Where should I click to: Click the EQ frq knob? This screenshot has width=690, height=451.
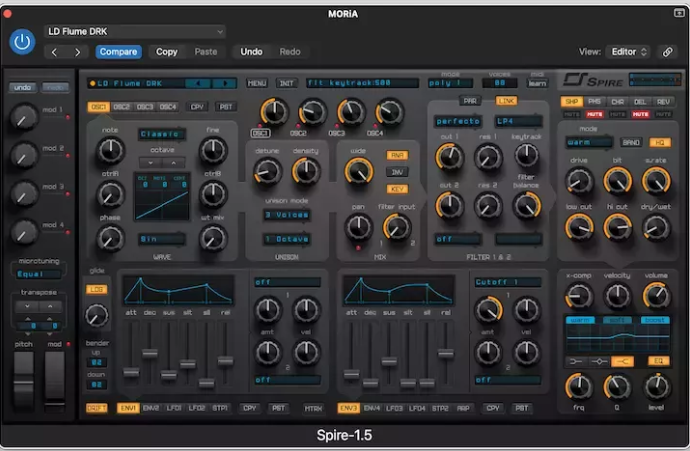[x=579, y=387]
